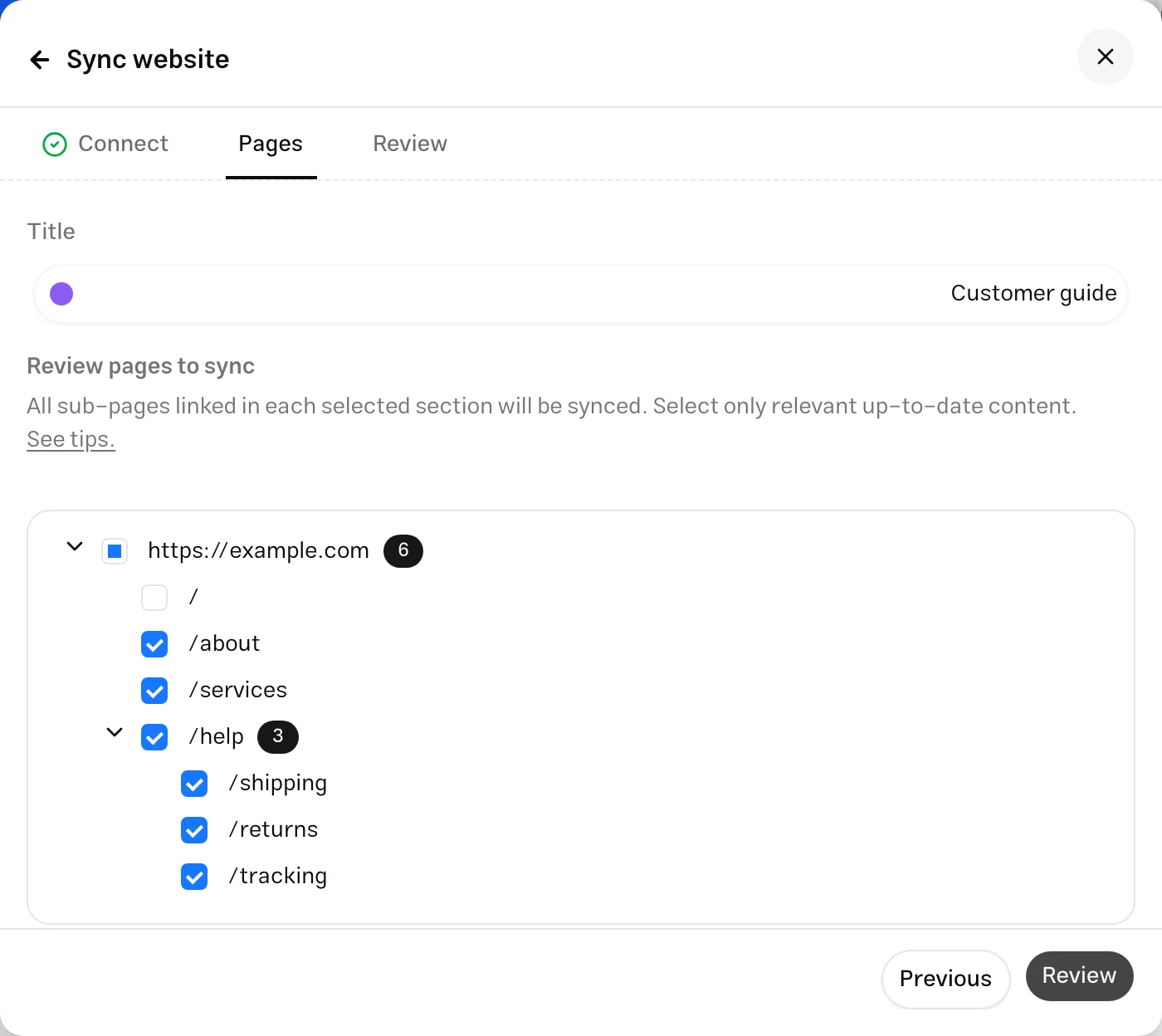This screenshot has width=1162, height=1036.
Task: Deselect the /tracking page checkbox
Action: pos(194,876)
